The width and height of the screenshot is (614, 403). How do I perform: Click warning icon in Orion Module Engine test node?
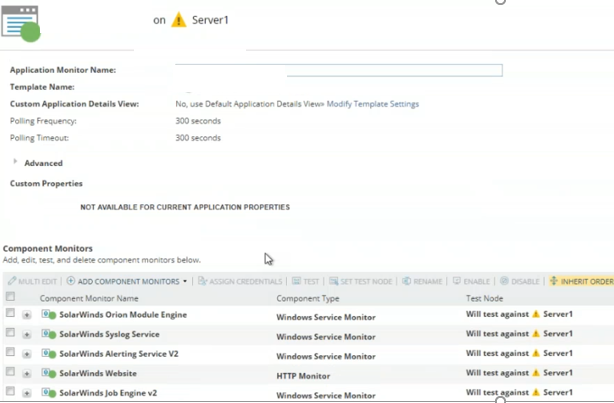coord(536,314)
